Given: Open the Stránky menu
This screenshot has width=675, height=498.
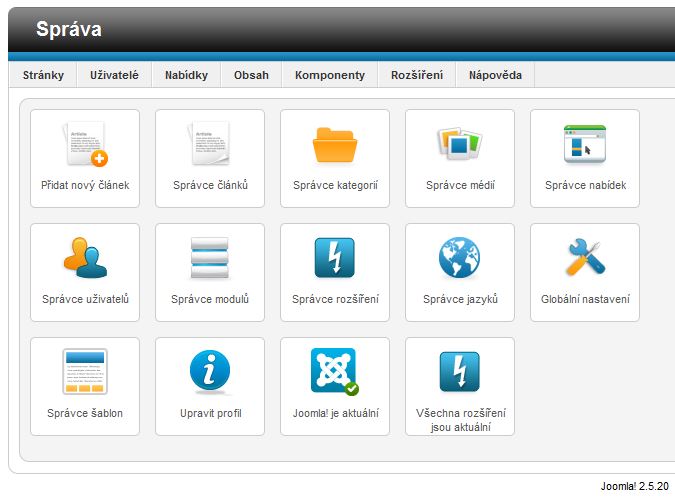Looking at the screenshot, I should (x=43, y=75).
